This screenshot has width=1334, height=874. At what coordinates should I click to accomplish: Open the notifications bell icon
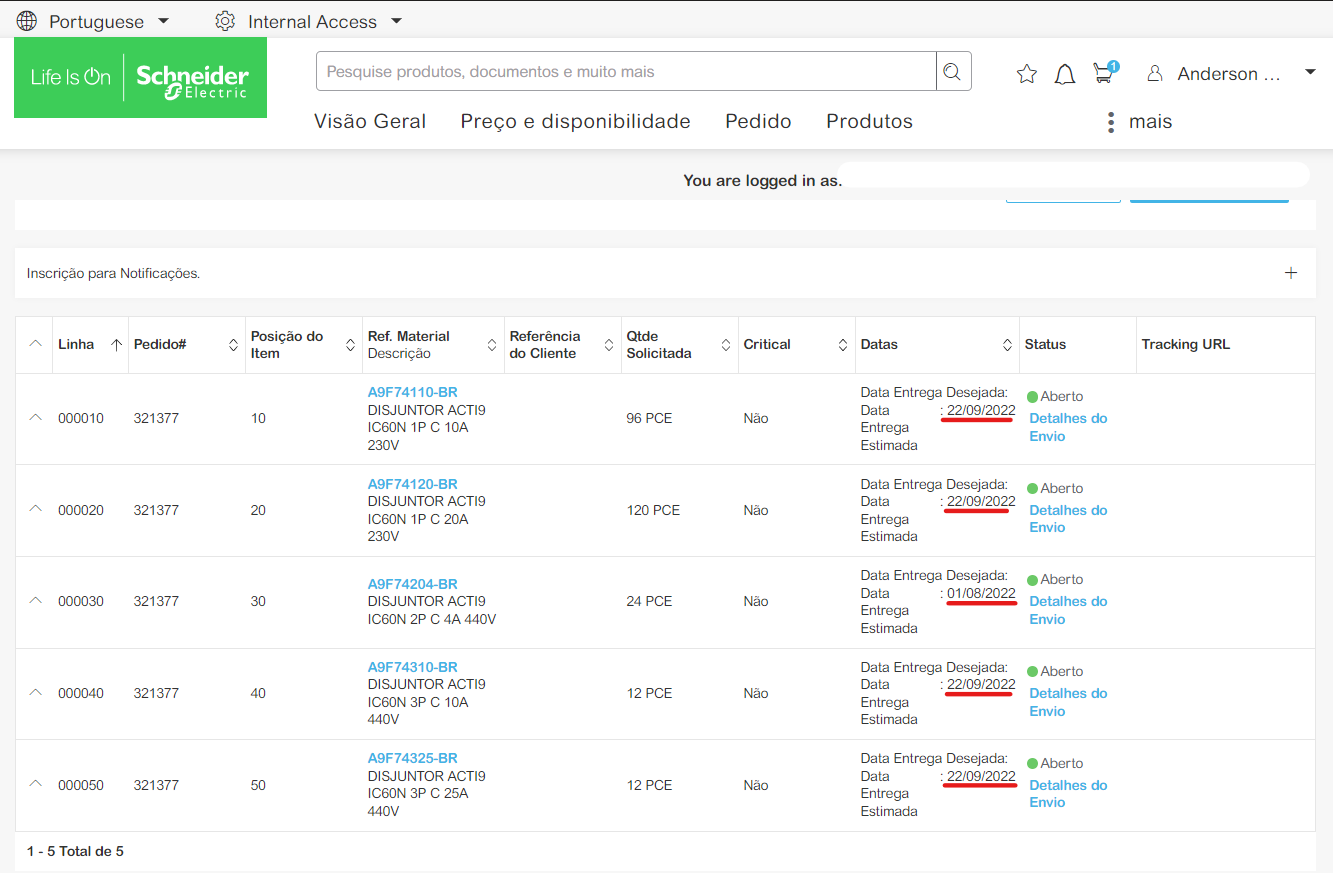tap(1065, 74)
